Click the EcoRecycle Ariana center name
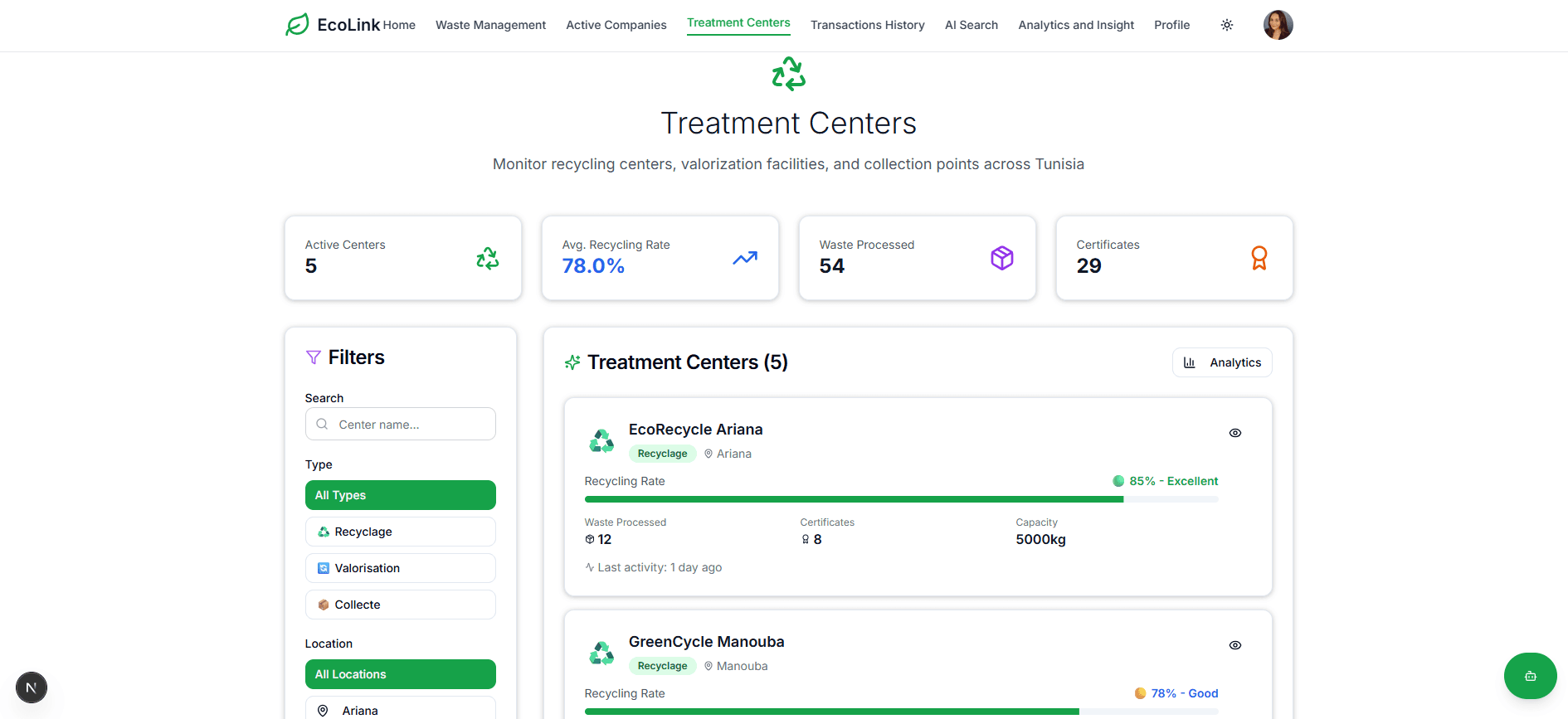This screenshot has width=1568, height=719. (696, 430)
